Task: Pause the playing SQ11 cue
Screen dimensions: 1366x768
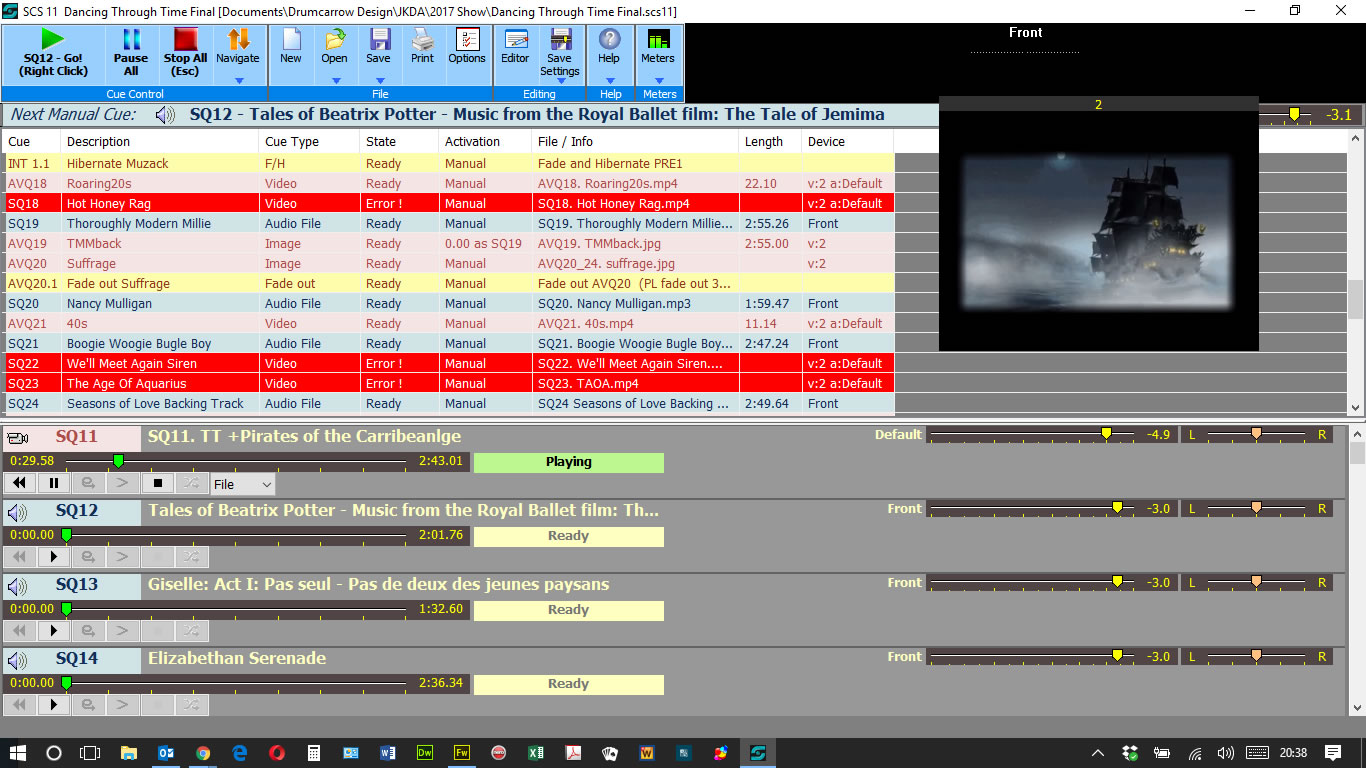Action: click(54, 484)
